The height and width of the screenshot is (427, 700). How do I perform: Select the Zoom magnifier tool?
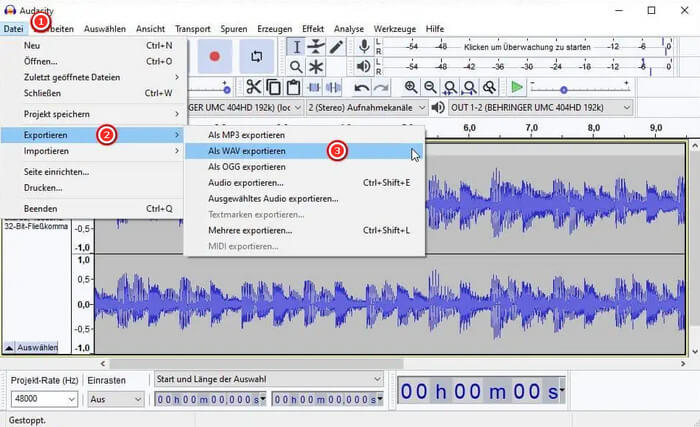pos(296,67)
